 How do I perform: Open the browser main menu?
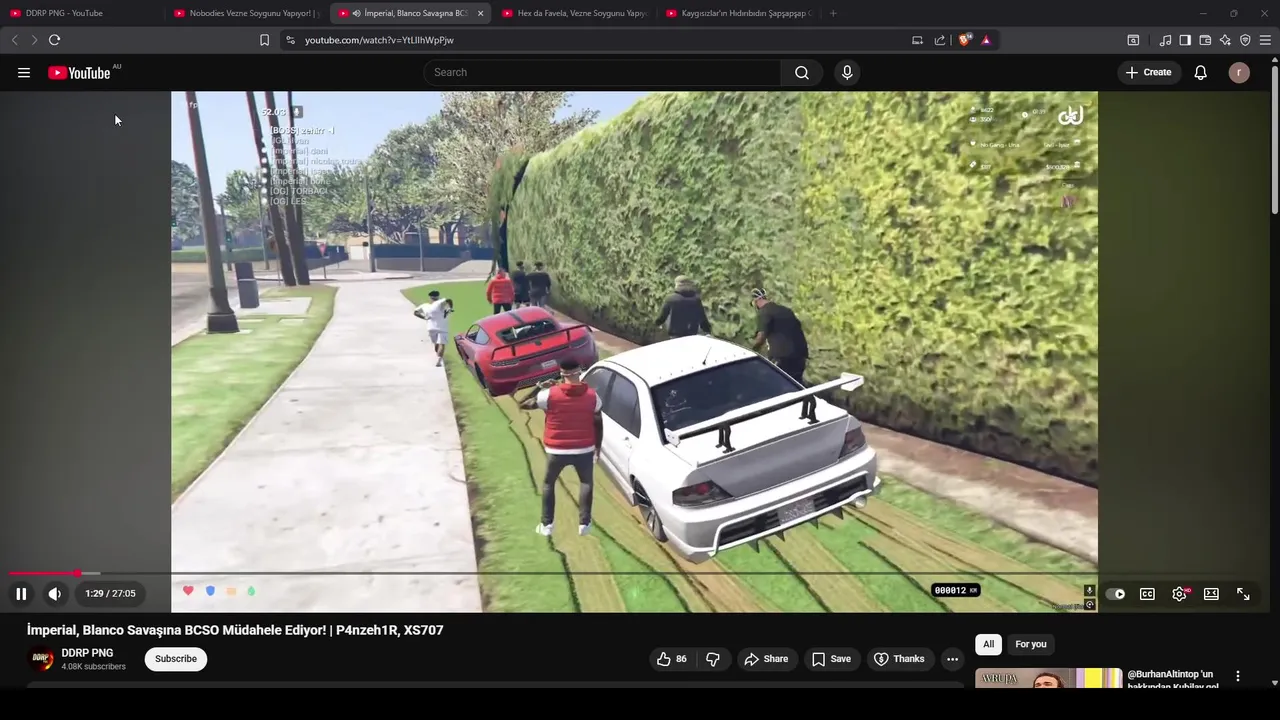coord(1265,40)
